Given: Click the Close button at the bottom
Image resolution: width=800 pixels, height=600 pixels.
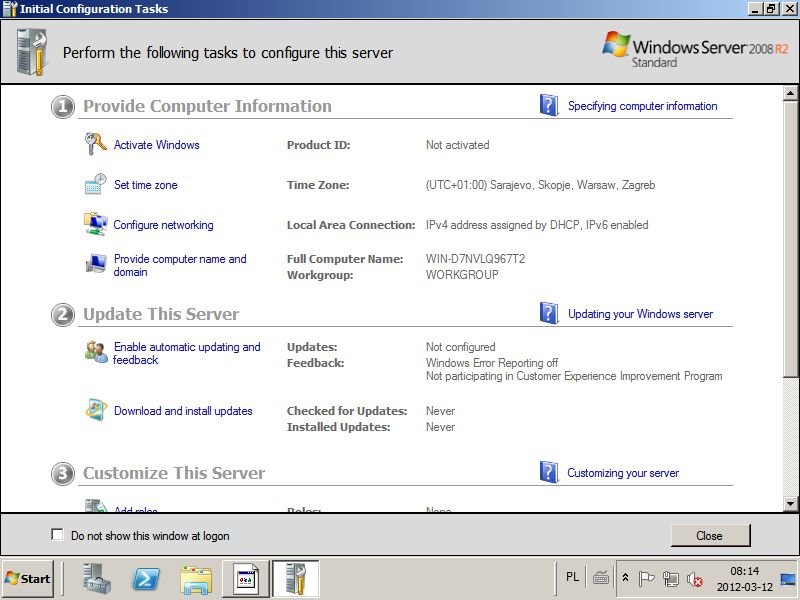Looking at the screenshot, I should point(710,535).
